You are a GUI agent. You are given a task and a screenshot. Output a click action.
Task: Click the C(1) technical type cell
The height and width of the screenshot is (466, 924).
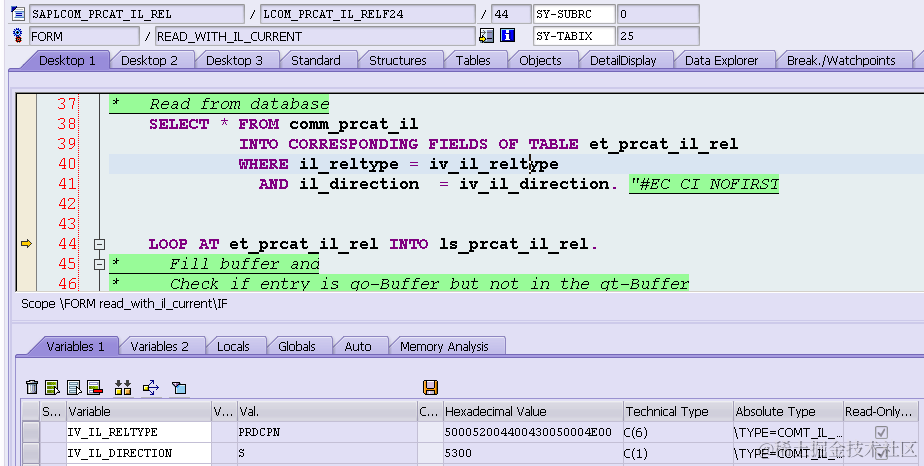(x=678, y=452)
